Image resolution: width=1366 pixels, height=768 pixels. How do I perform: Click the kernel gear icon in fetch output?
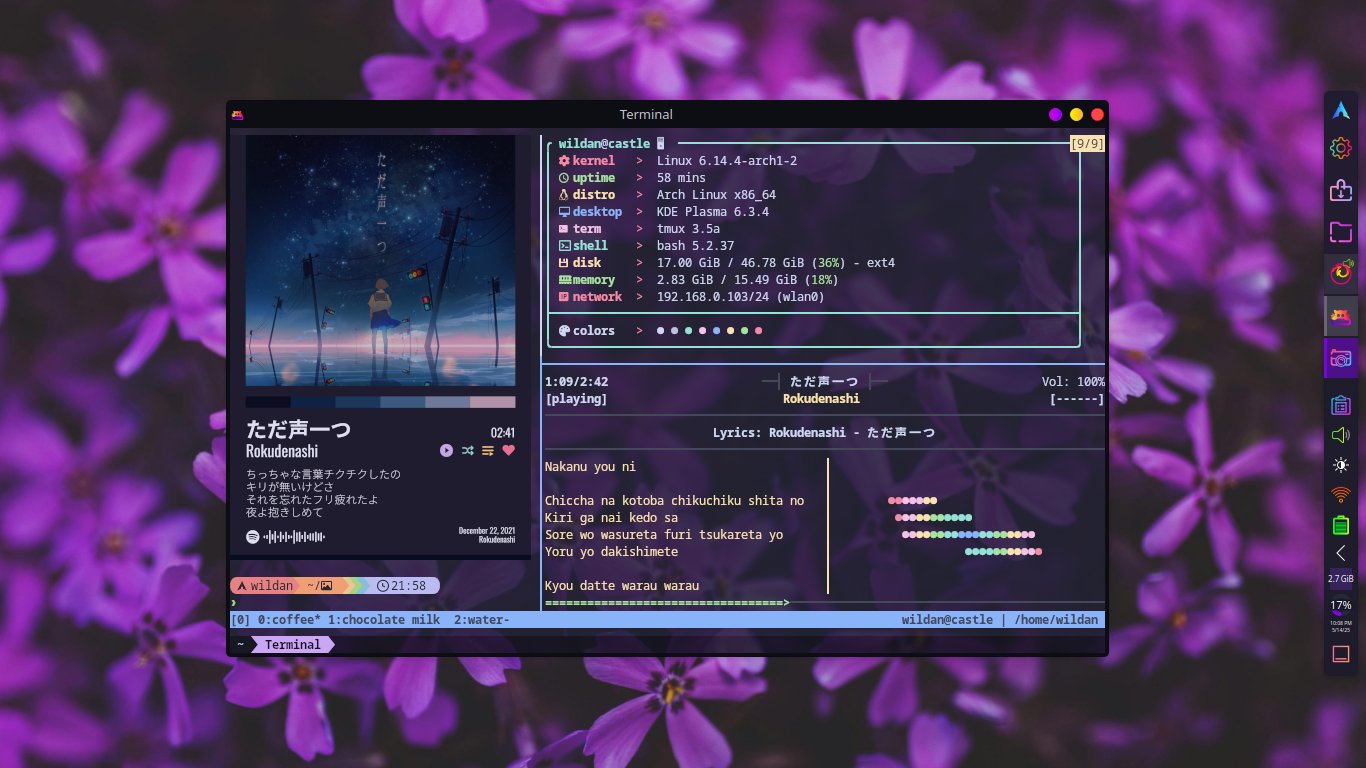pyautogui.click(x=564, y=161)
